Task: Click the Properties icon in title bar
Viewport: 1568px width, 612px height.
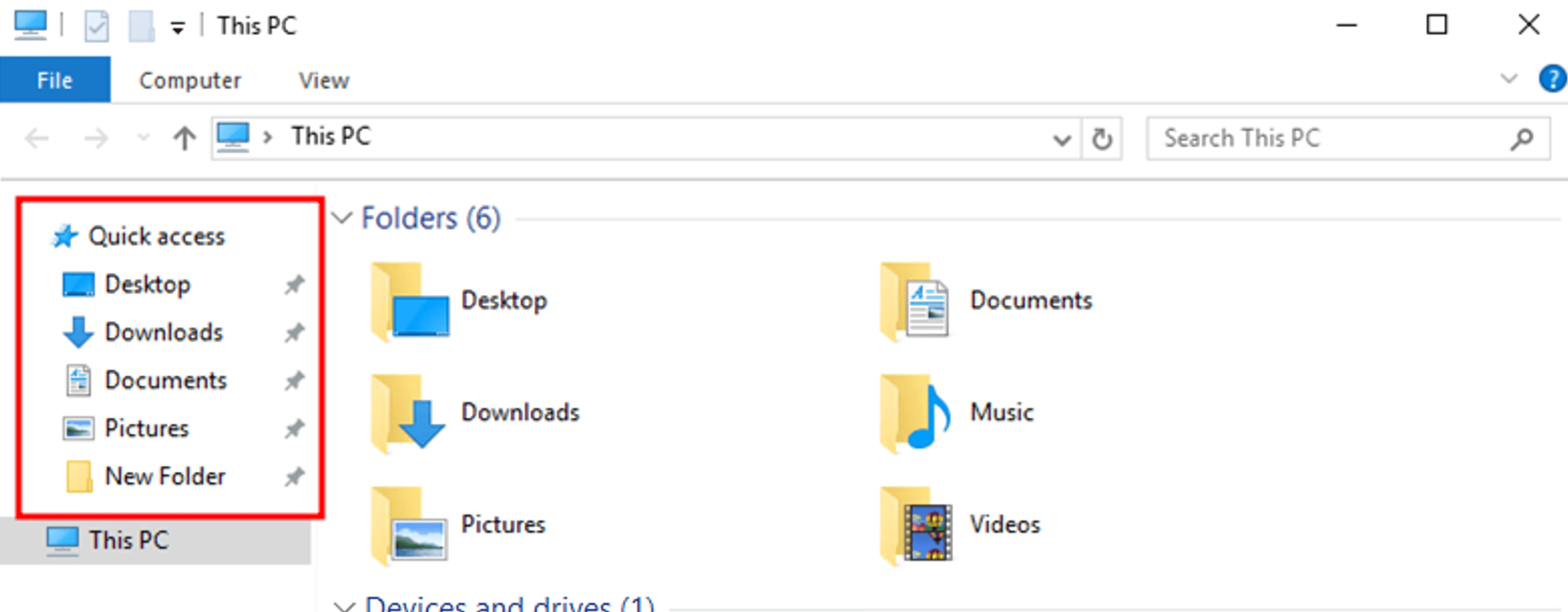Action: point(96,26)
